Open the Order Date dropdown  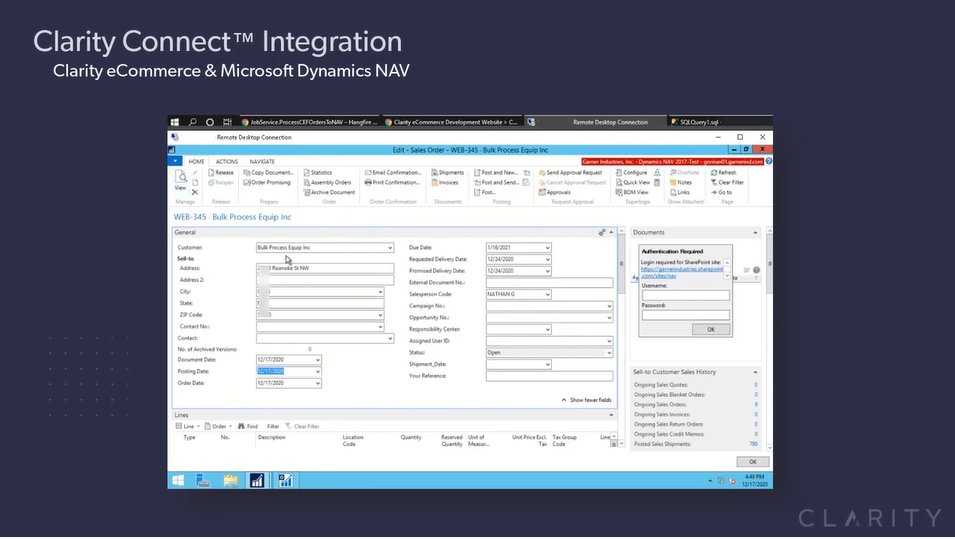317,383
